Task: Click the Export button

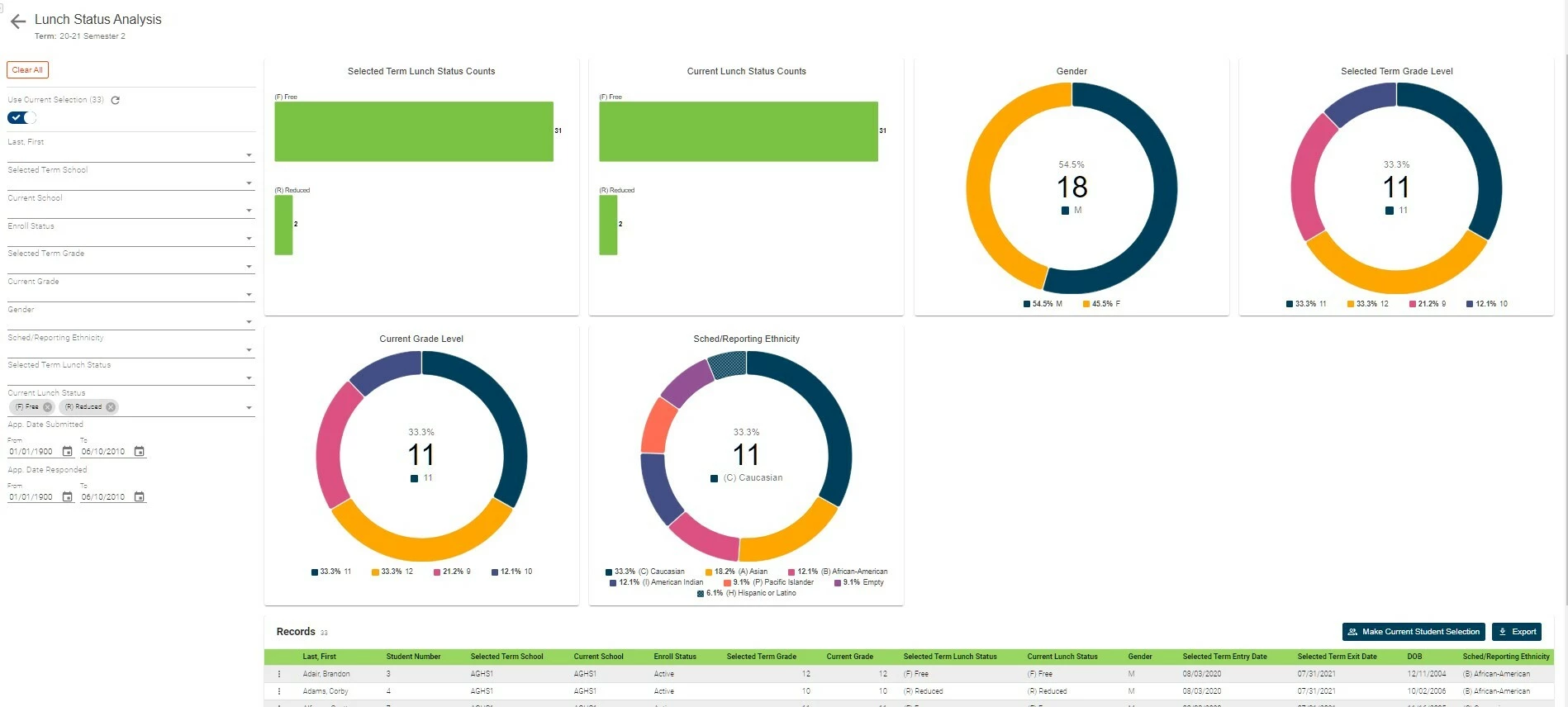Action: point(1517,632)
